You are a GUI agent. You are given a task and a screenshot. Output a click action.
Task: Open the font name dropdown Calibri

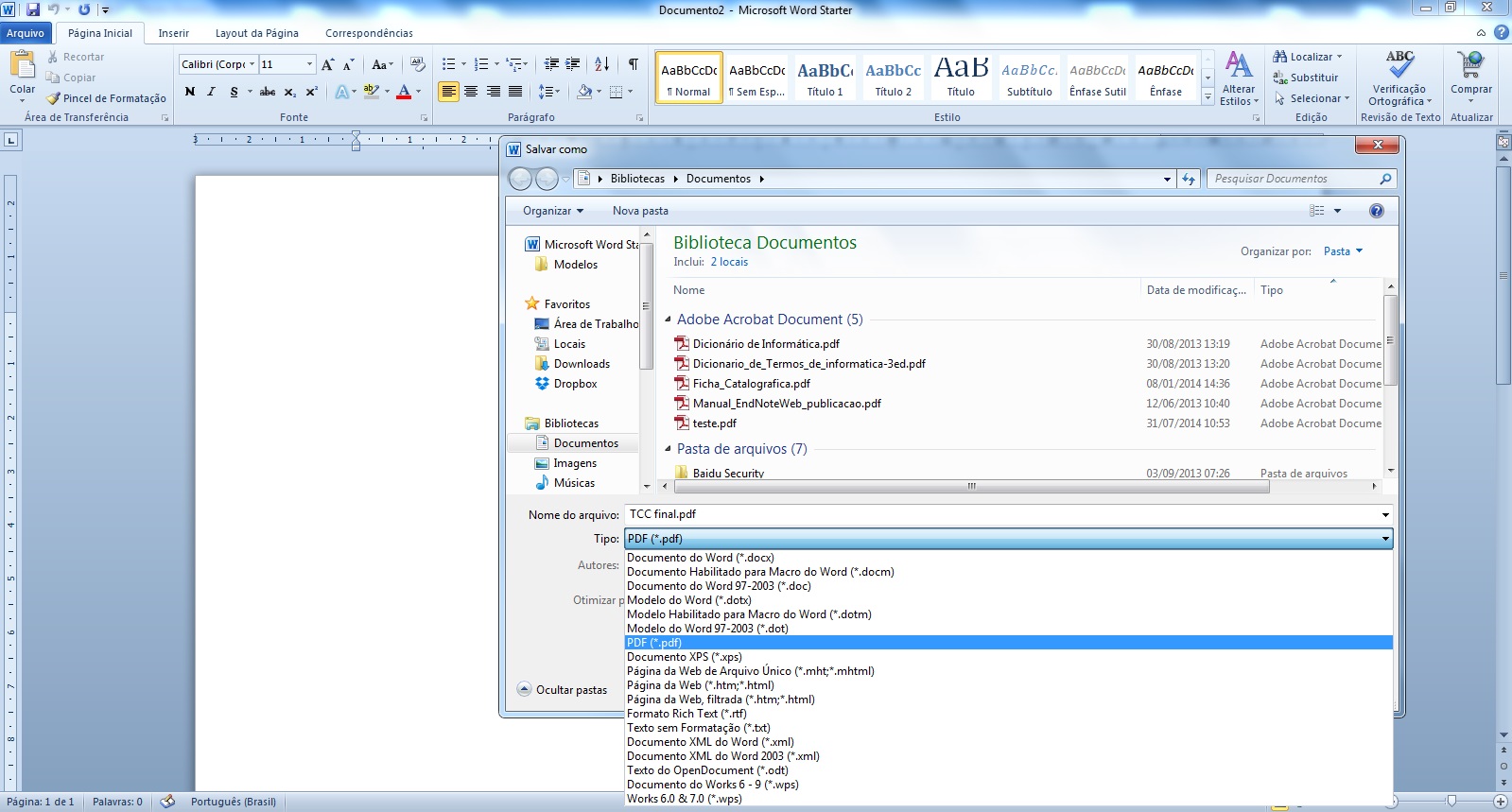tap(252, 64)
